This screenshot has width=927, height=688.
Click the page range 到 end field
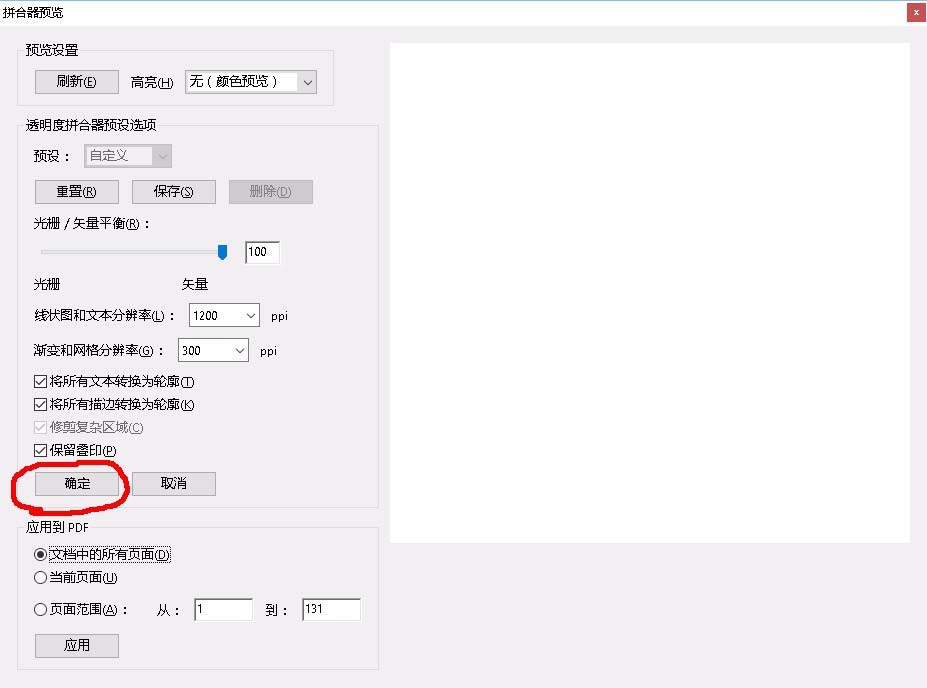point(330,610)
